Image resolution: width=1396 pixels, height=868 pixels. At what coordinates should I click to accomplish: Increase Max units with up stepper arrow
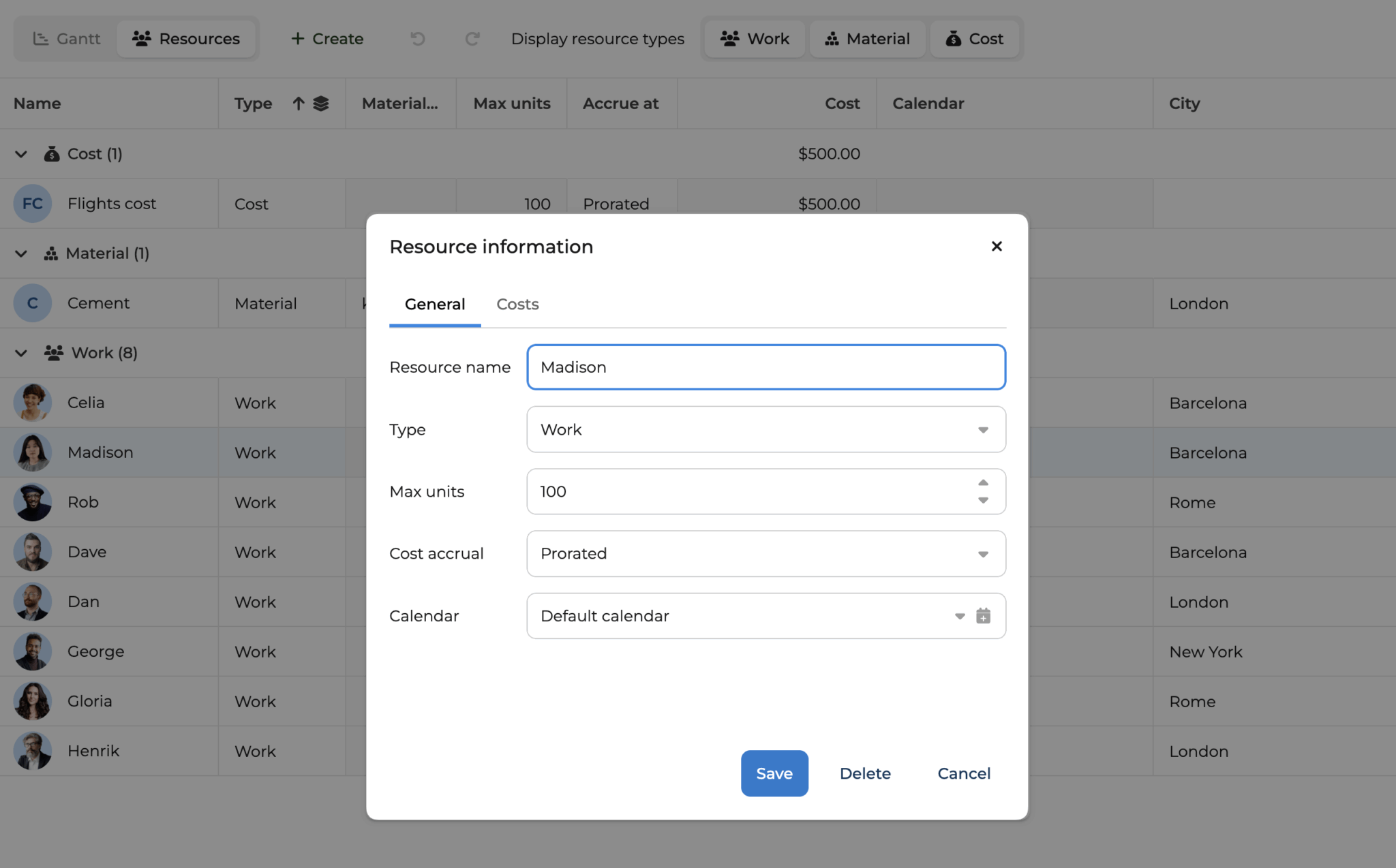[x=983, y=482]
